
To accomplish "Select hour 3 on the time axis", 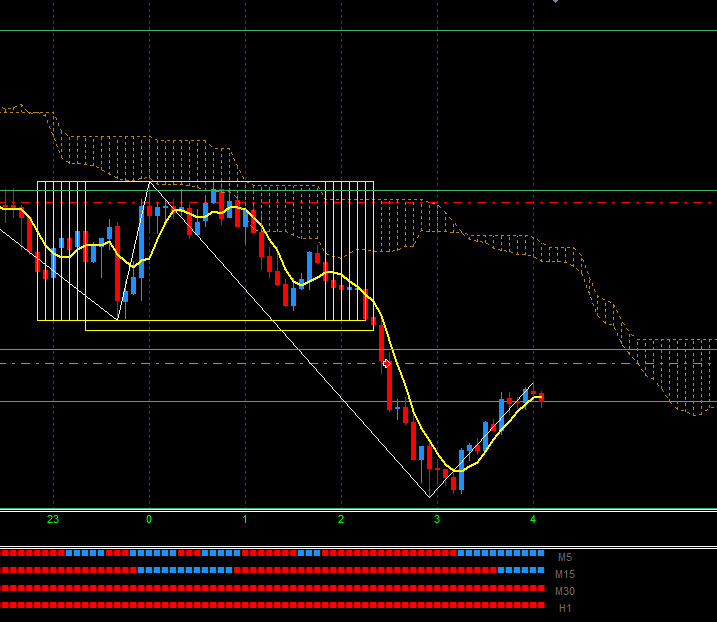I will [437, 520].
